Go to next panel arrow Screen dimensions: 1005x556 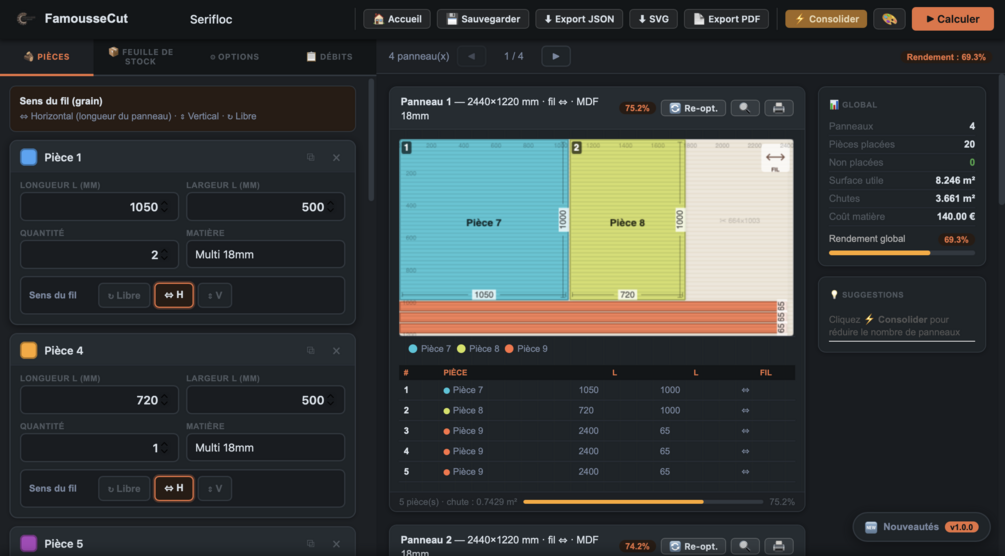click(x=556, y=56)
